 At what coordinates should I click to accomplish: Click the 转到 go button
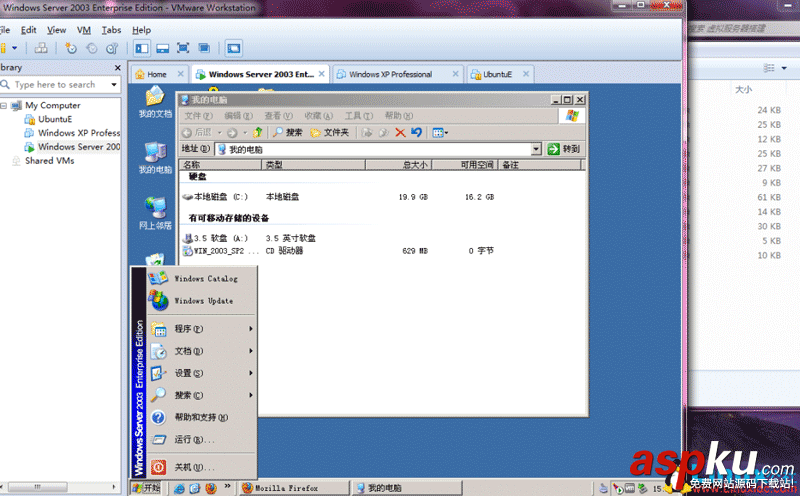click(564, 149)
